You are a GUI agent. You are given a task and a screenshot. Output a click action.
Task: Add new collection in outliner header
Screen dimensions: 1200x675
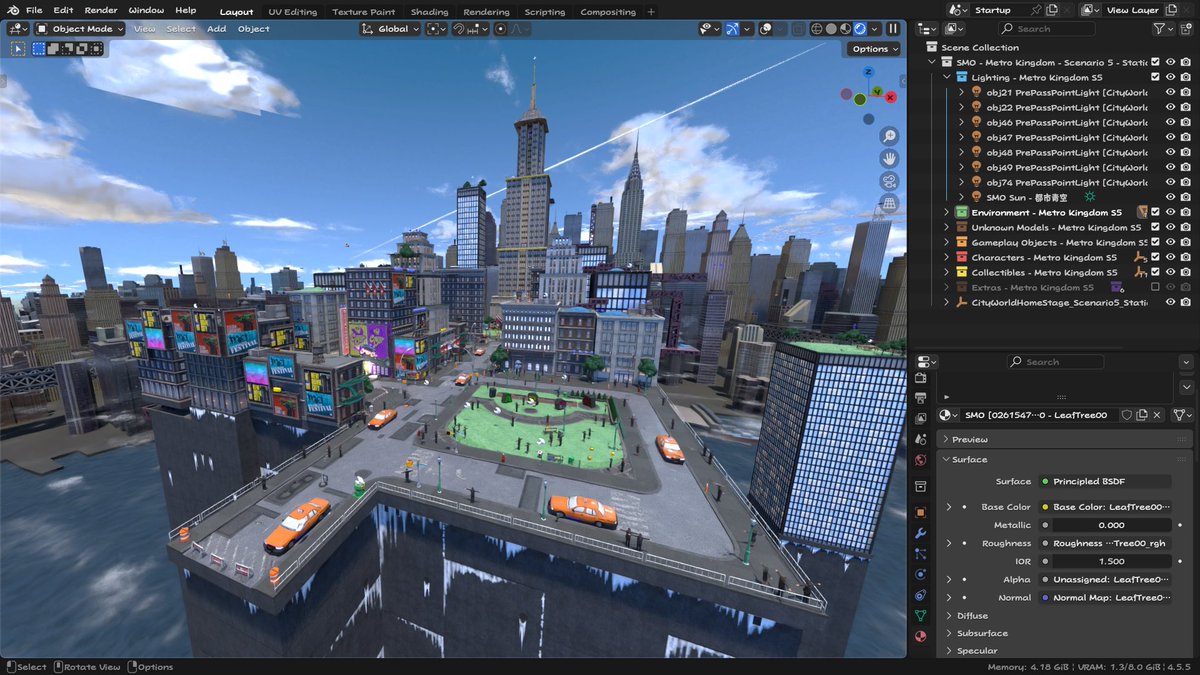coord(1186,29)
